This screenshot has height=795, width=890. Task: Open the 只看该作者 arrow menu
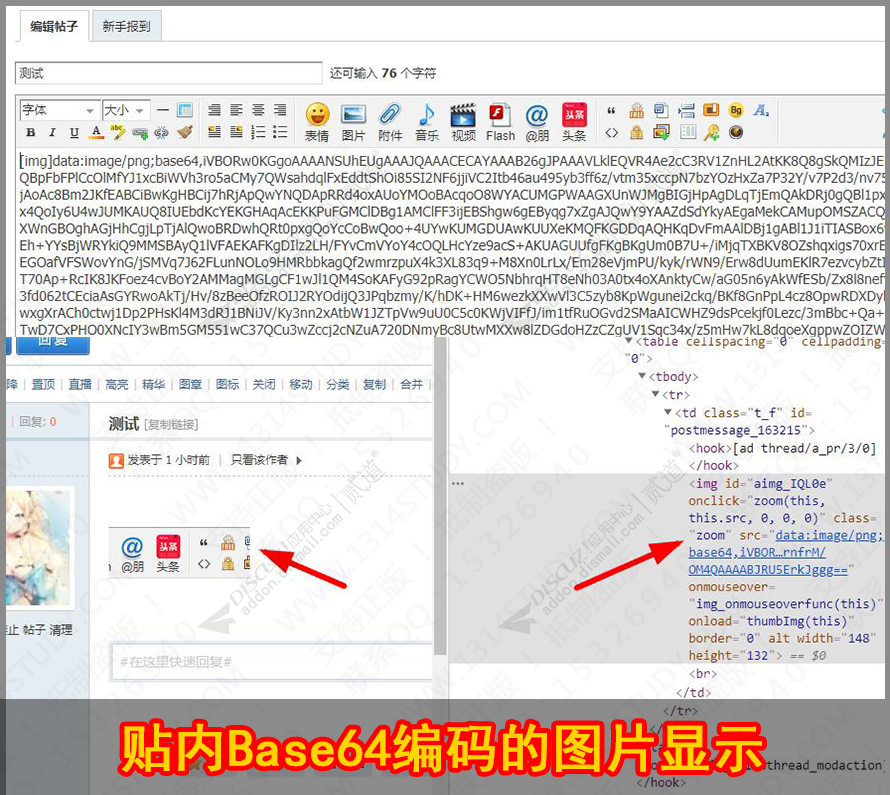299,460
